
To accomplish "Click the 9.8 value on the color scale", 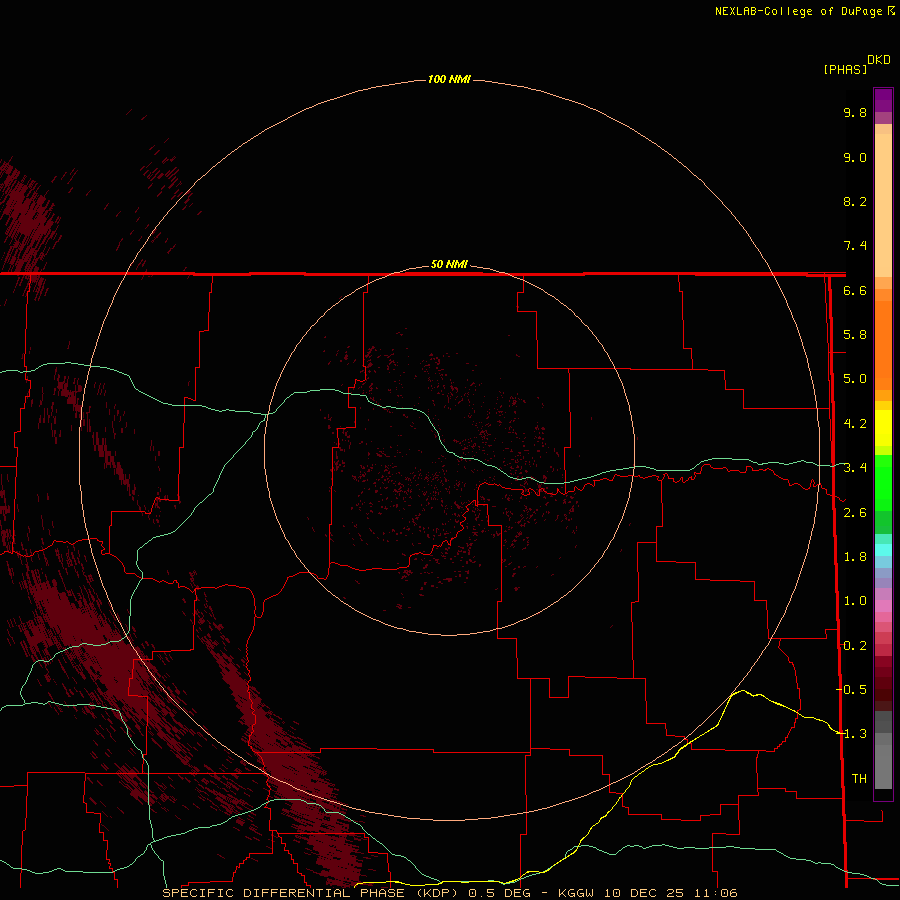I will tap(855, 112).
